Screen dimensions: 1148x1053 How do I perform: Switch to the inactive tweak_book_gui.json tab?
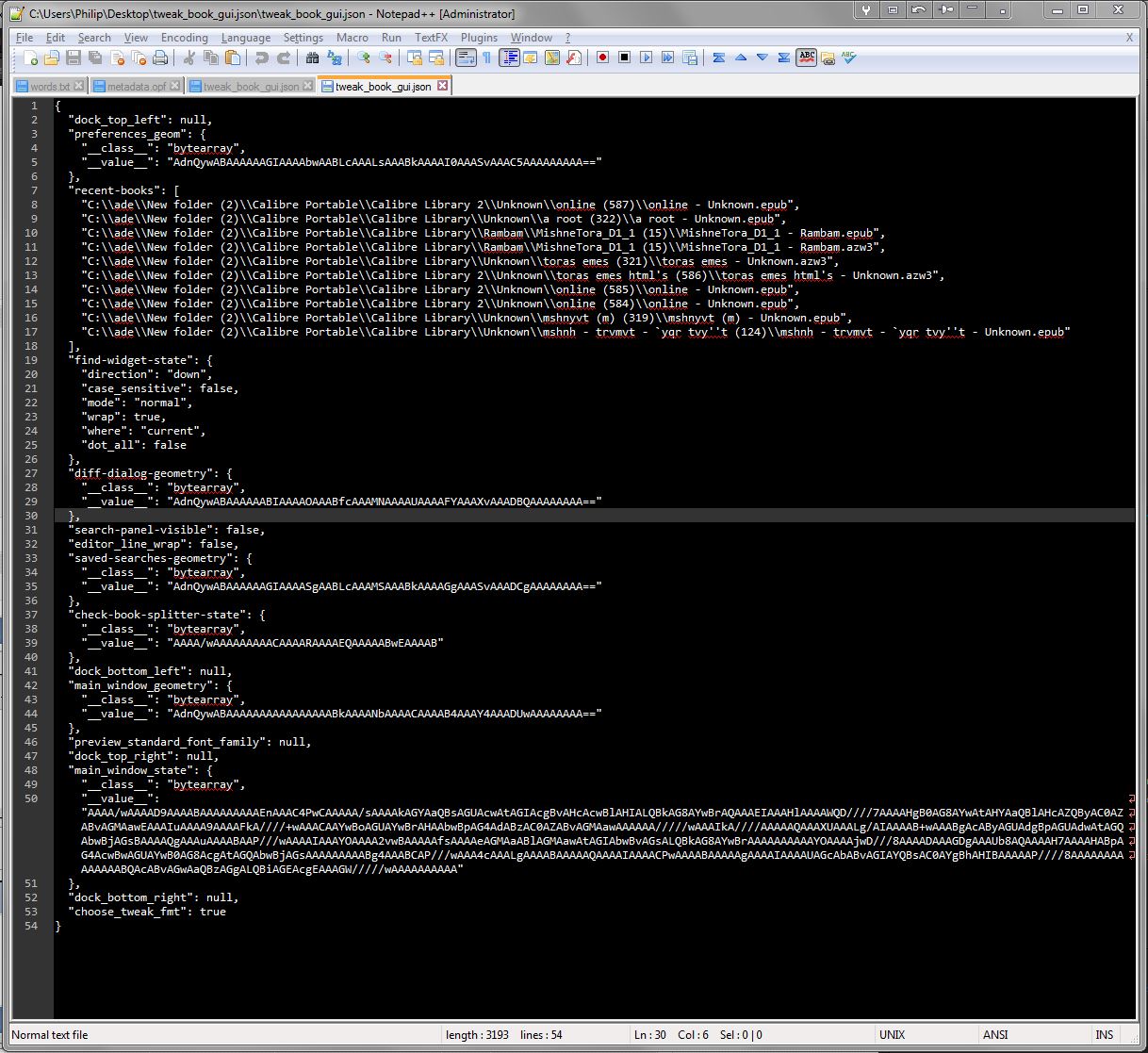point(251,86)
